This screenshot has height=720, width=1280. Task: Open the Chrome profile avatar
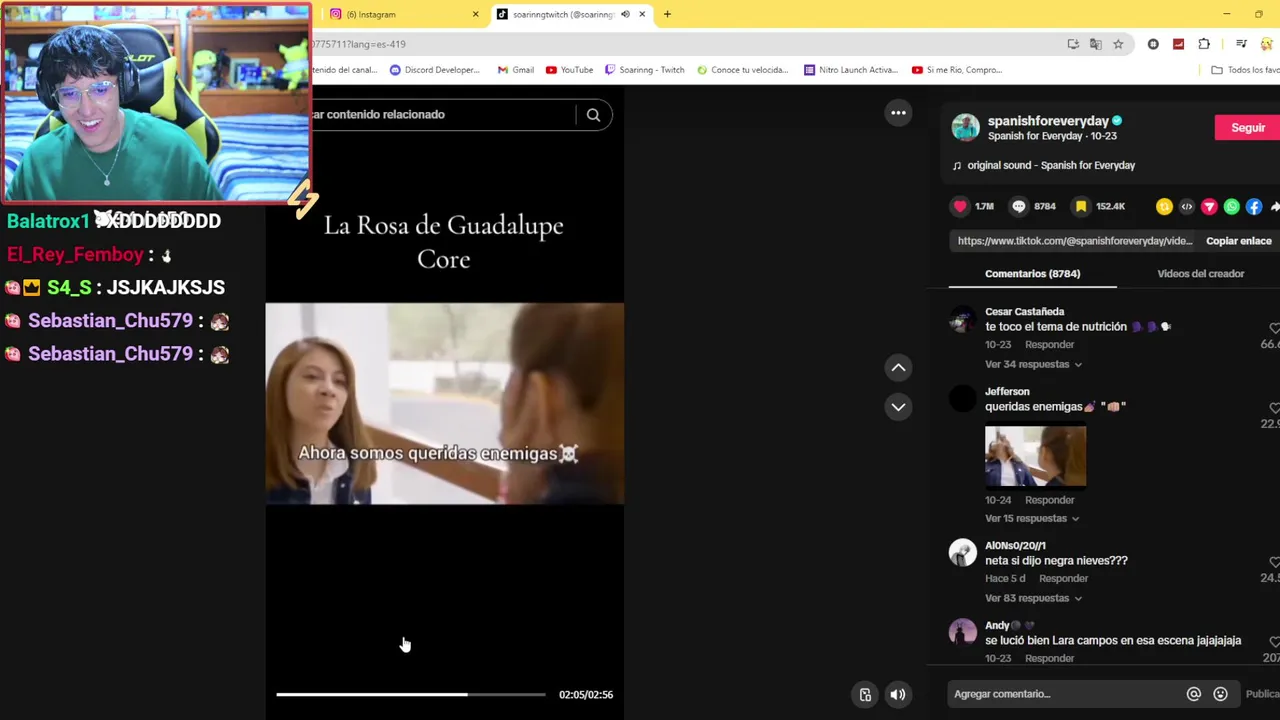(x=1267, y=44)
